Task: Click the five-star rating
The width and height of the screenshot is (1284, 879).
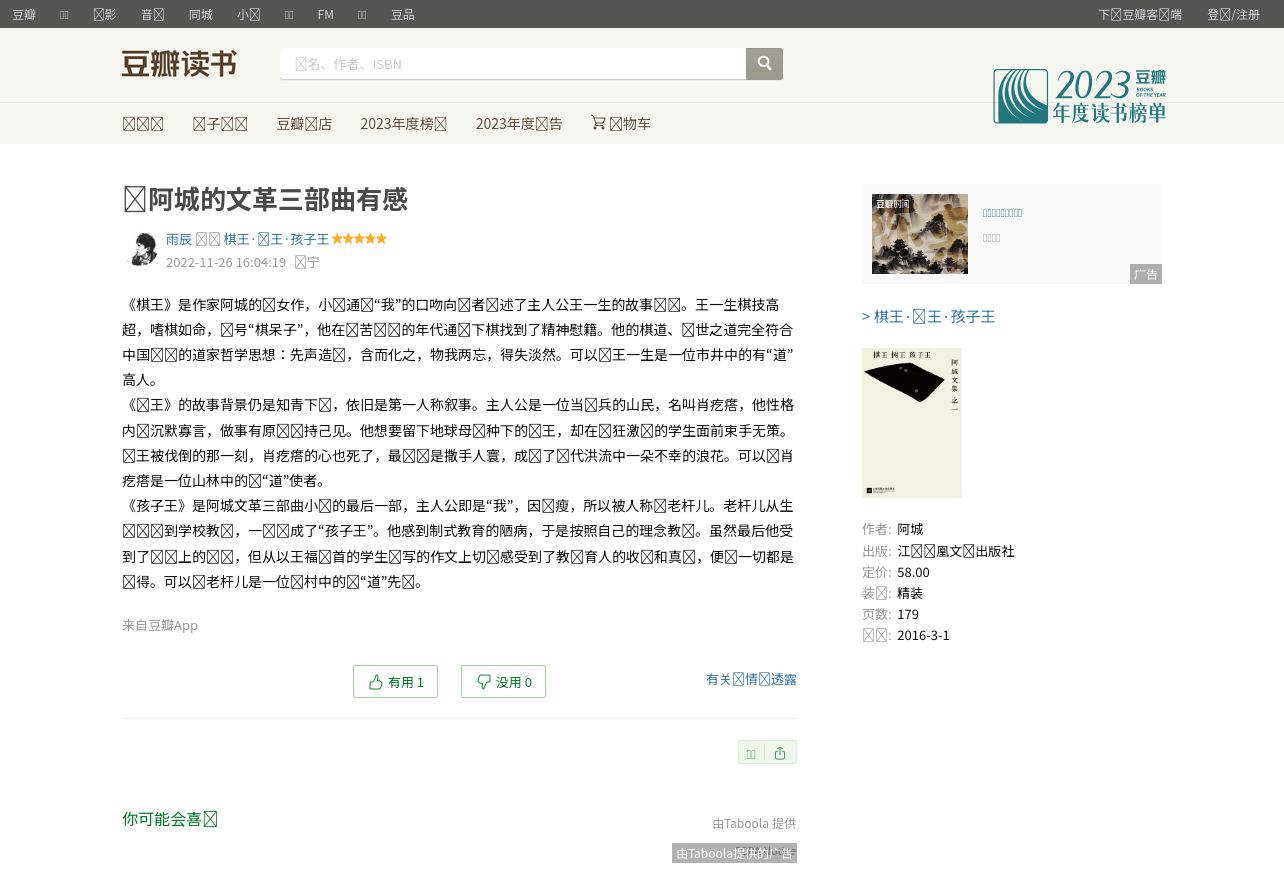Action: 359,239
